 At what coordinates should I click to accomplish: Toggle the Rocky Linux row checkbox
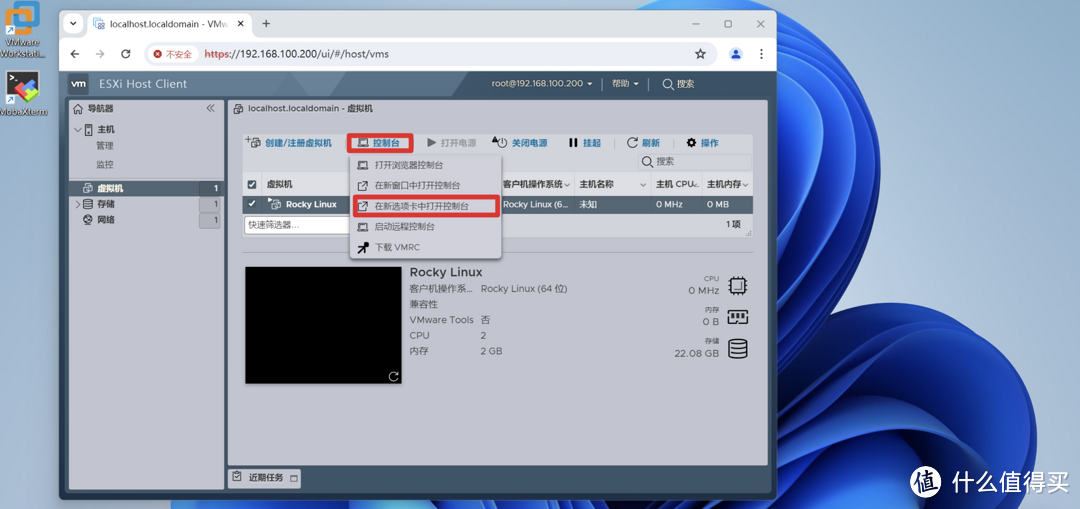[252, 204]
